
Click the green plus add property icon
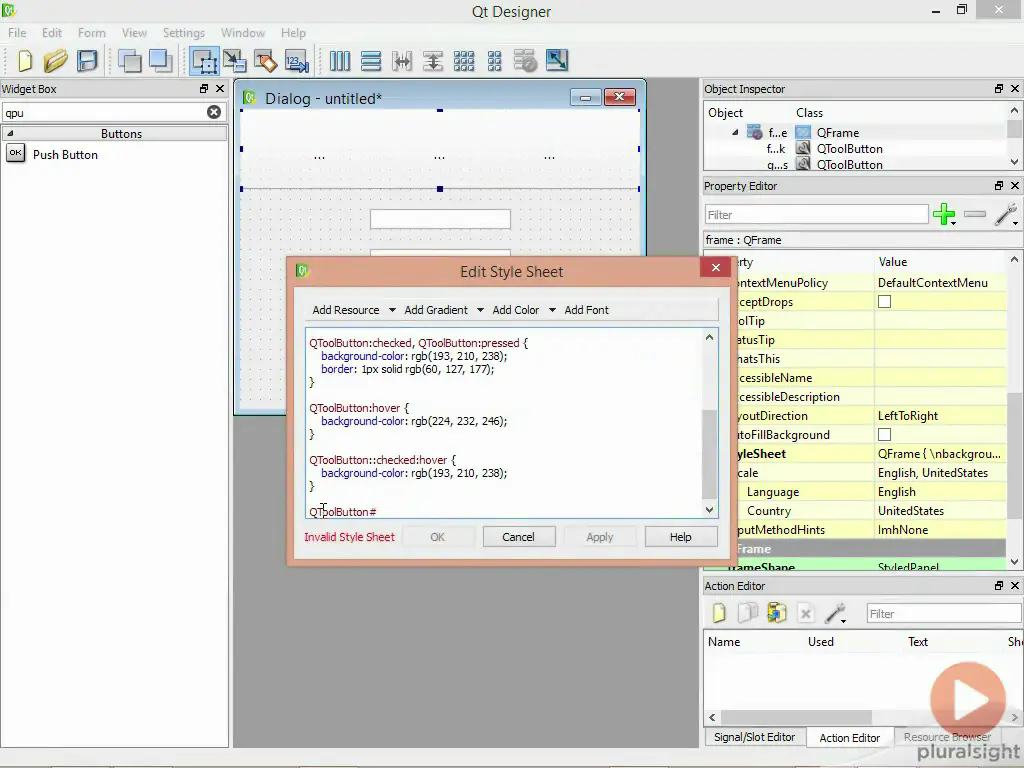point(943,214)
